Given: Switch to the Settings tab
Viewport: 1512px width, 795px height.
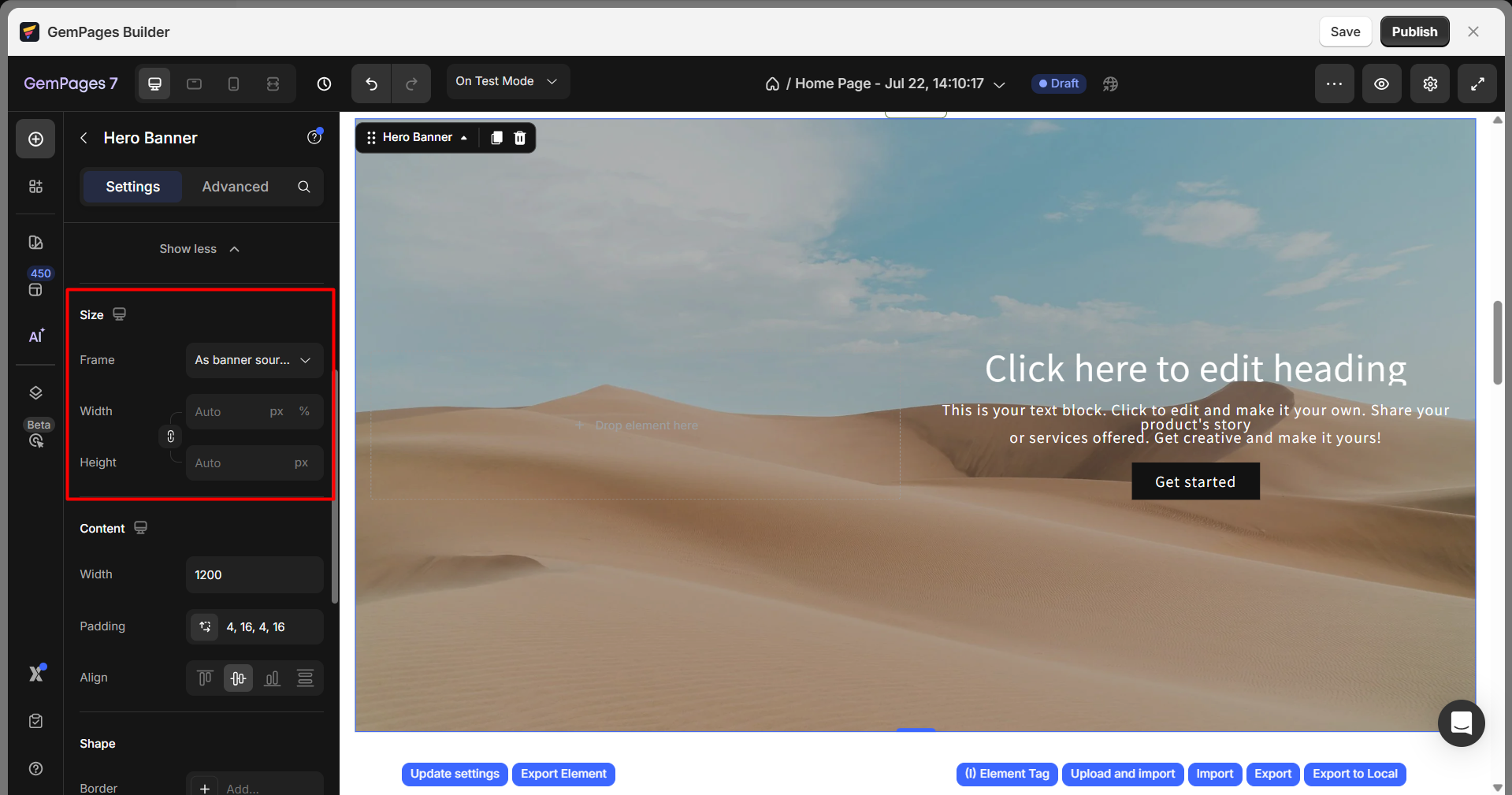Looking at the screenshot, I should coord(132,187).
